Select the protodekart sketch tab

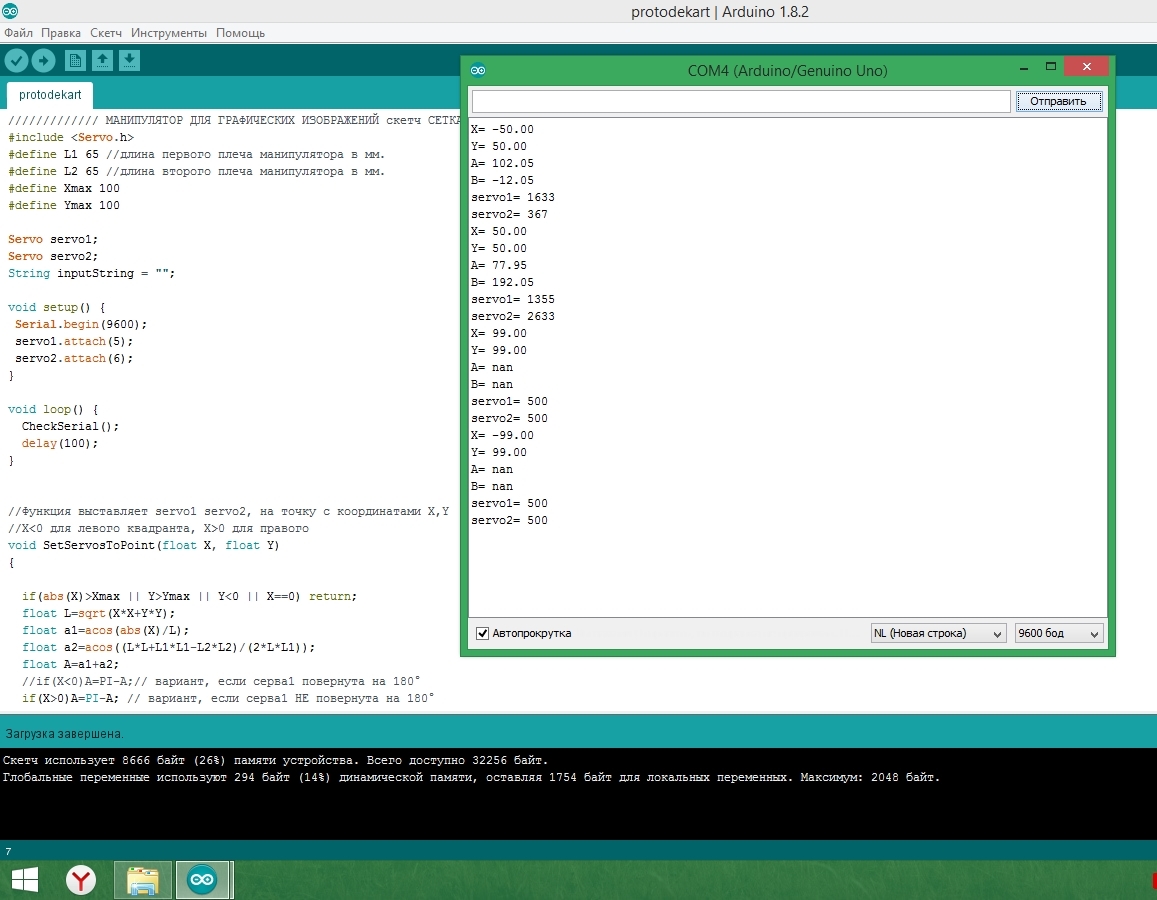(x=50, y=96)
